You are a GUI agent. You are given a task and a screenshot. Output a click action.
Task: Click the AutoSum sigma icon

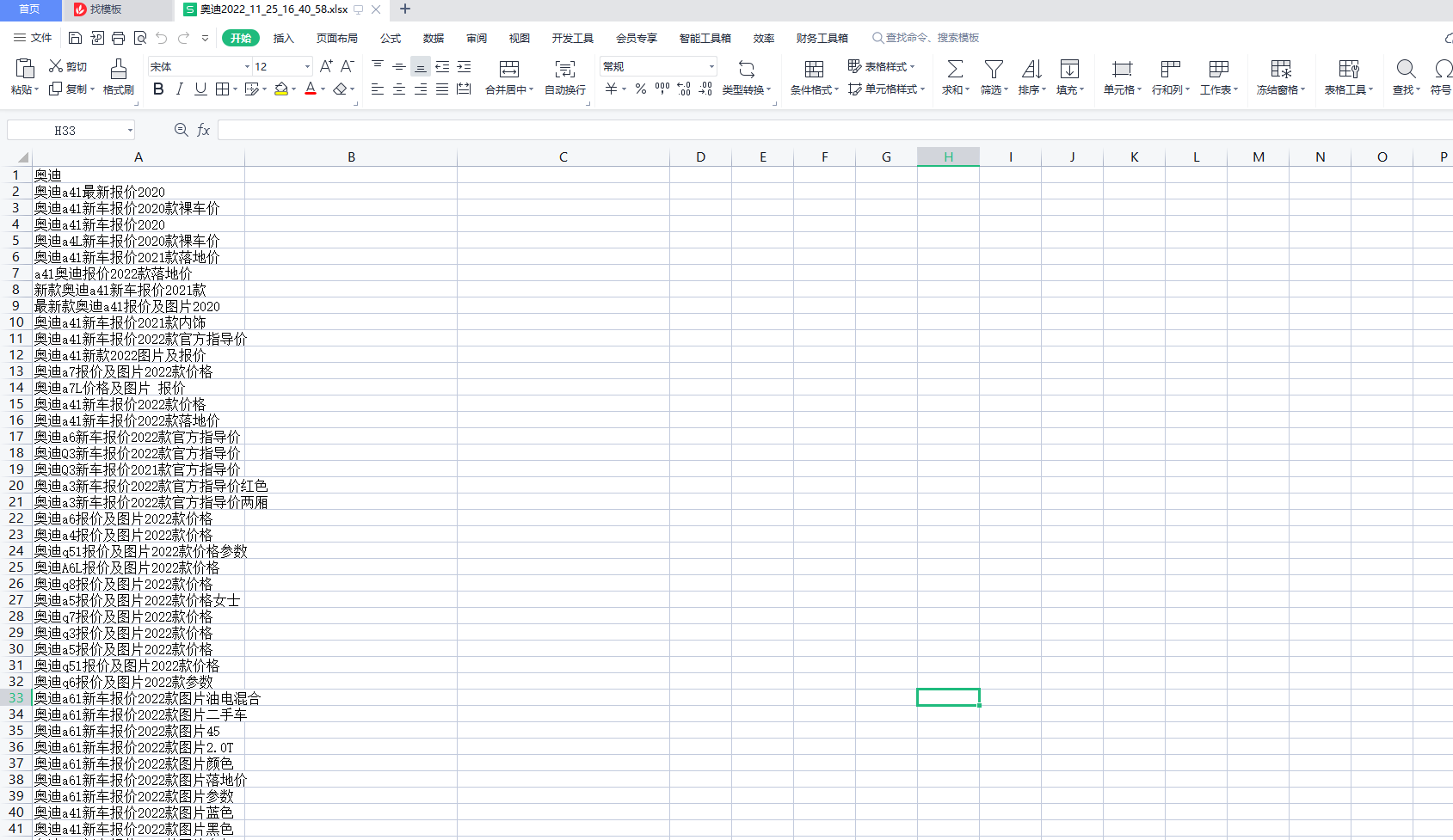955,69
